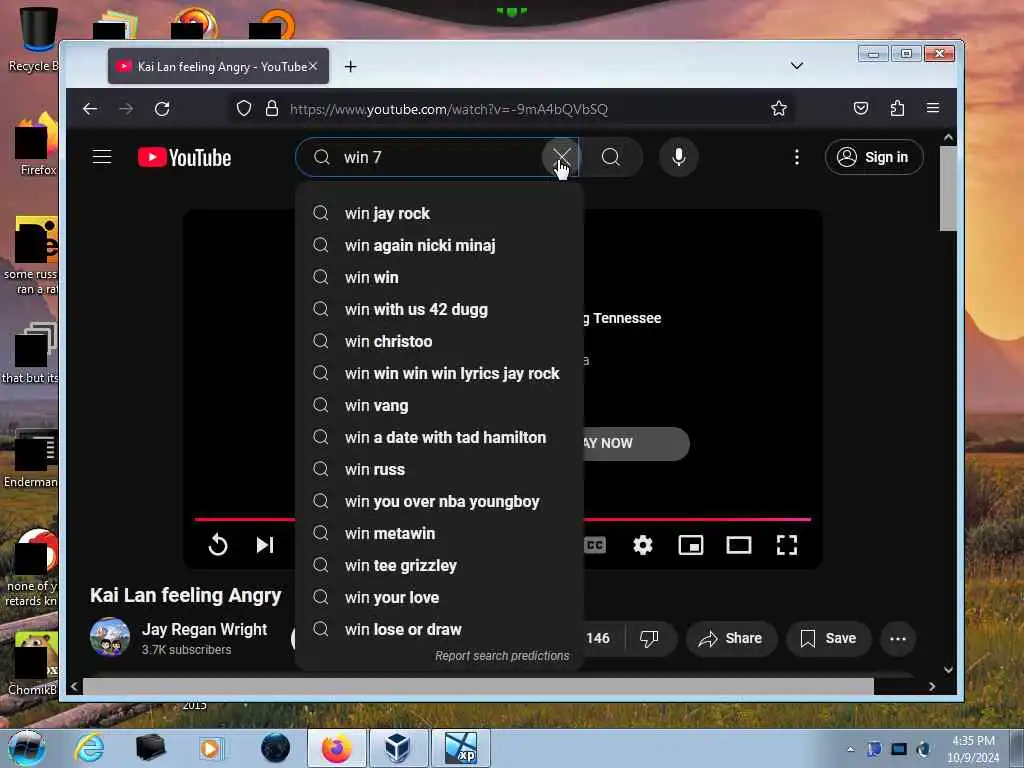
Task: Save to Pocket icon in toolbar
Action: (861, 108)
